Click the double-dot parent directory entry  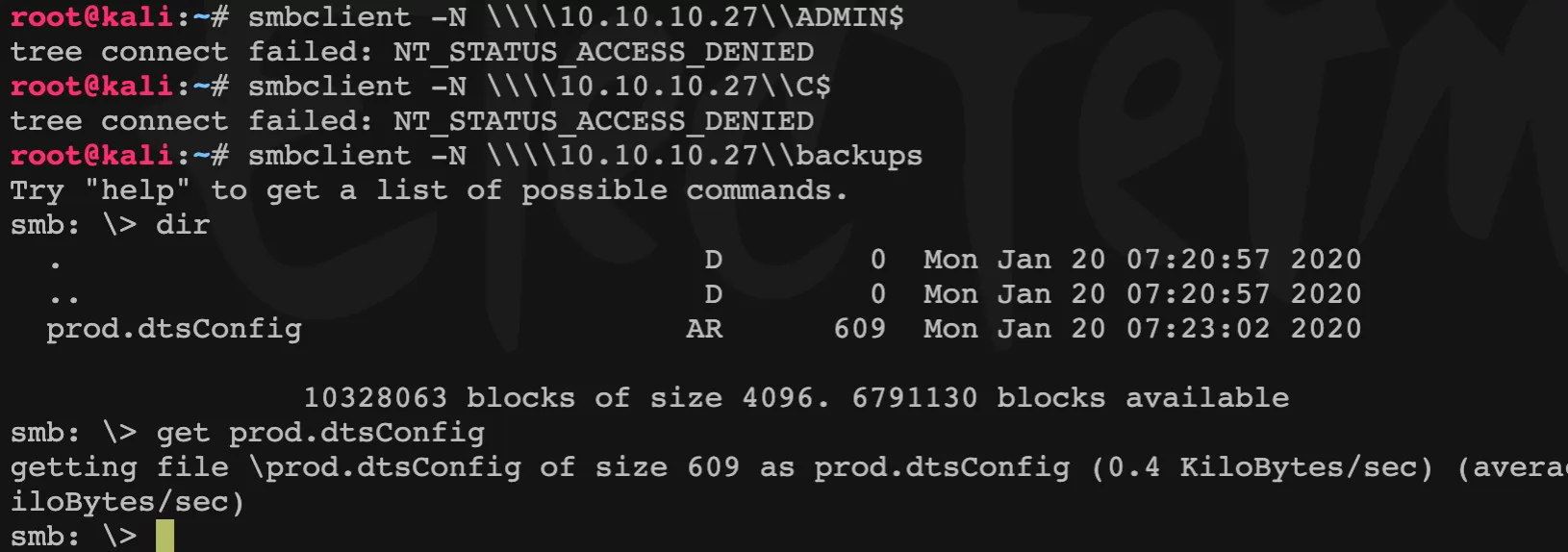(63, 298)
